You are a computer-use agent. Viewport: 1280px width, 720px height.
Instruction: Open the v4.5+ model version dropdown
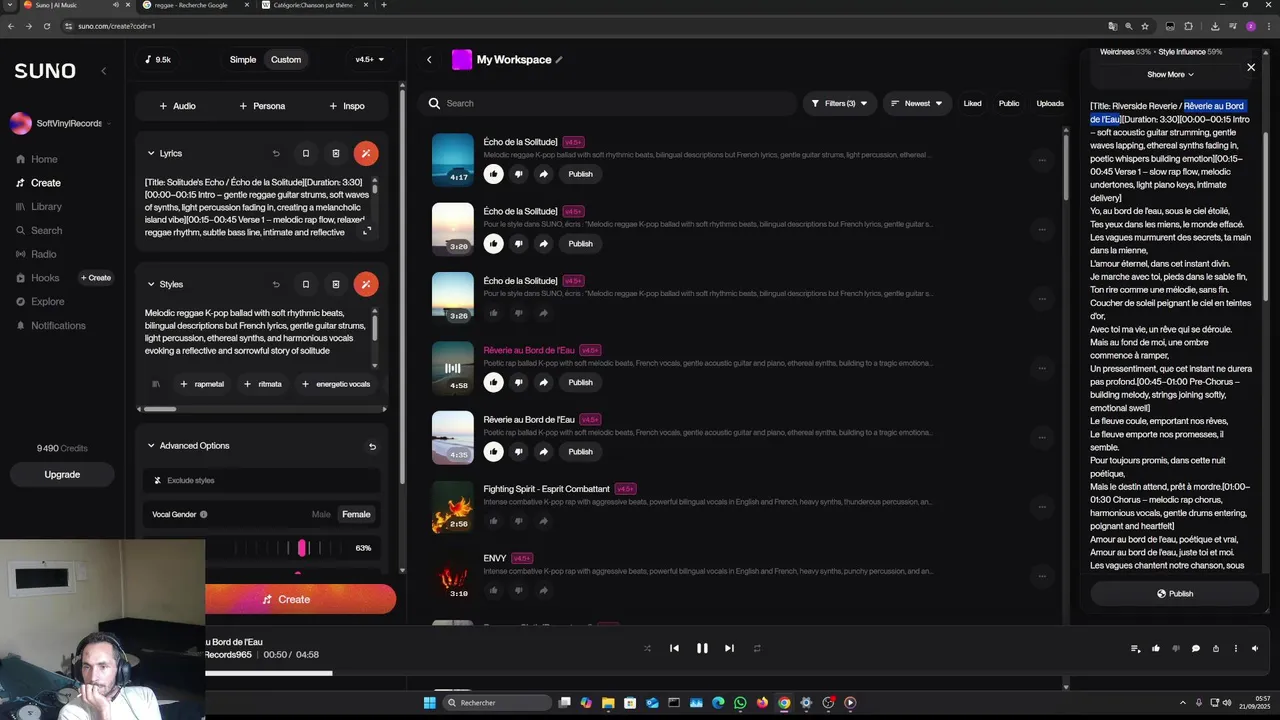pyautogui.click(x=370, y=59)
